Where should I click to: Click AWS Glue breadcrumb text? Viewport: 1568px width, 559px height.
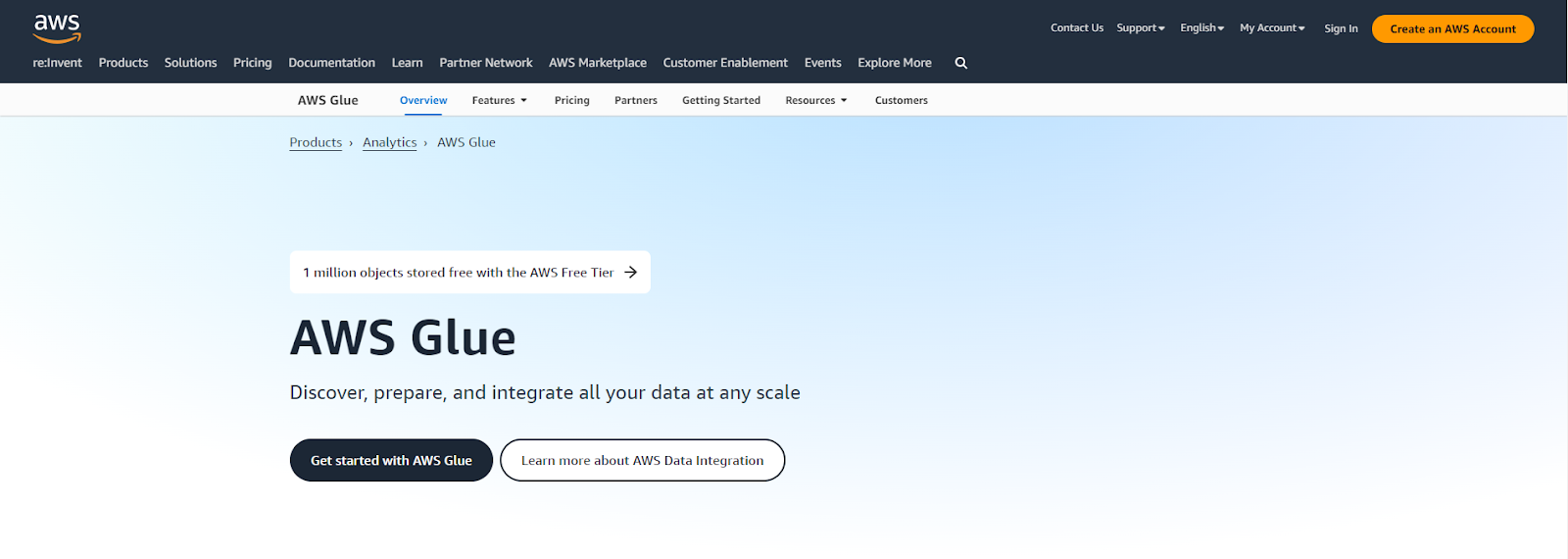[466, 142]
